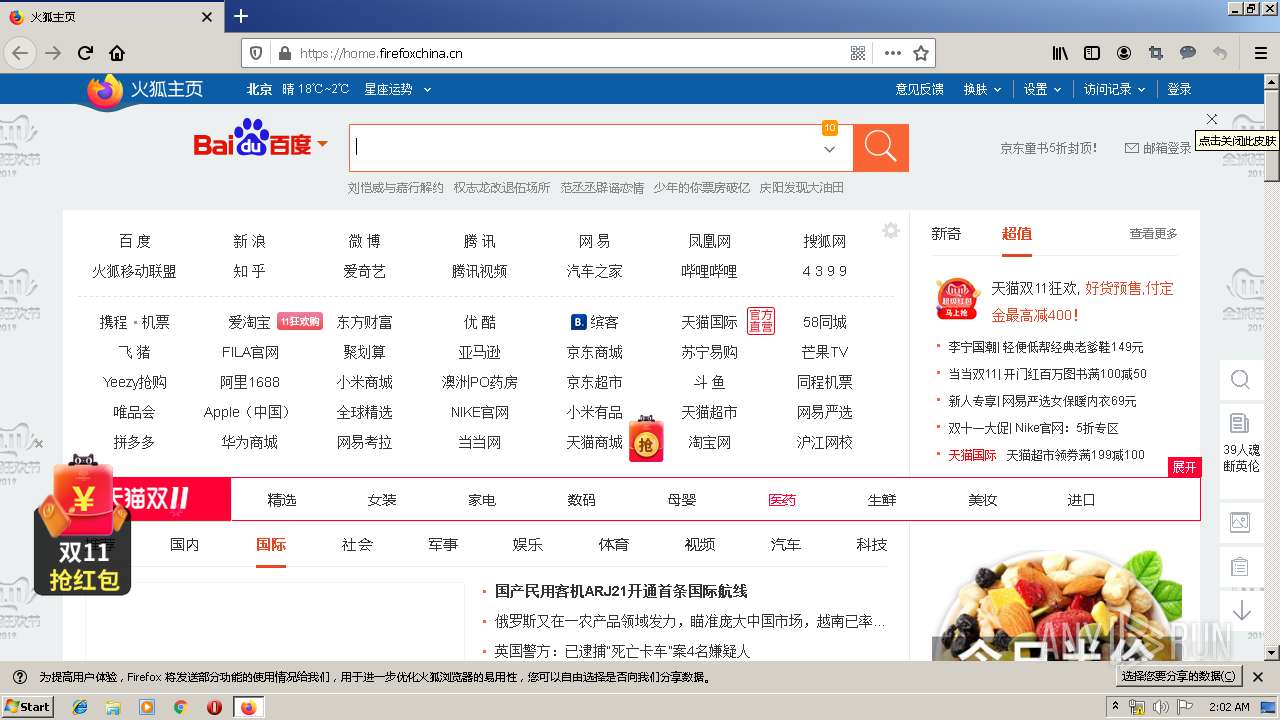Image resolution: width=1280 pixels, height=720 pixels.
Task: View site security padlock info
Action: (284, 53)
